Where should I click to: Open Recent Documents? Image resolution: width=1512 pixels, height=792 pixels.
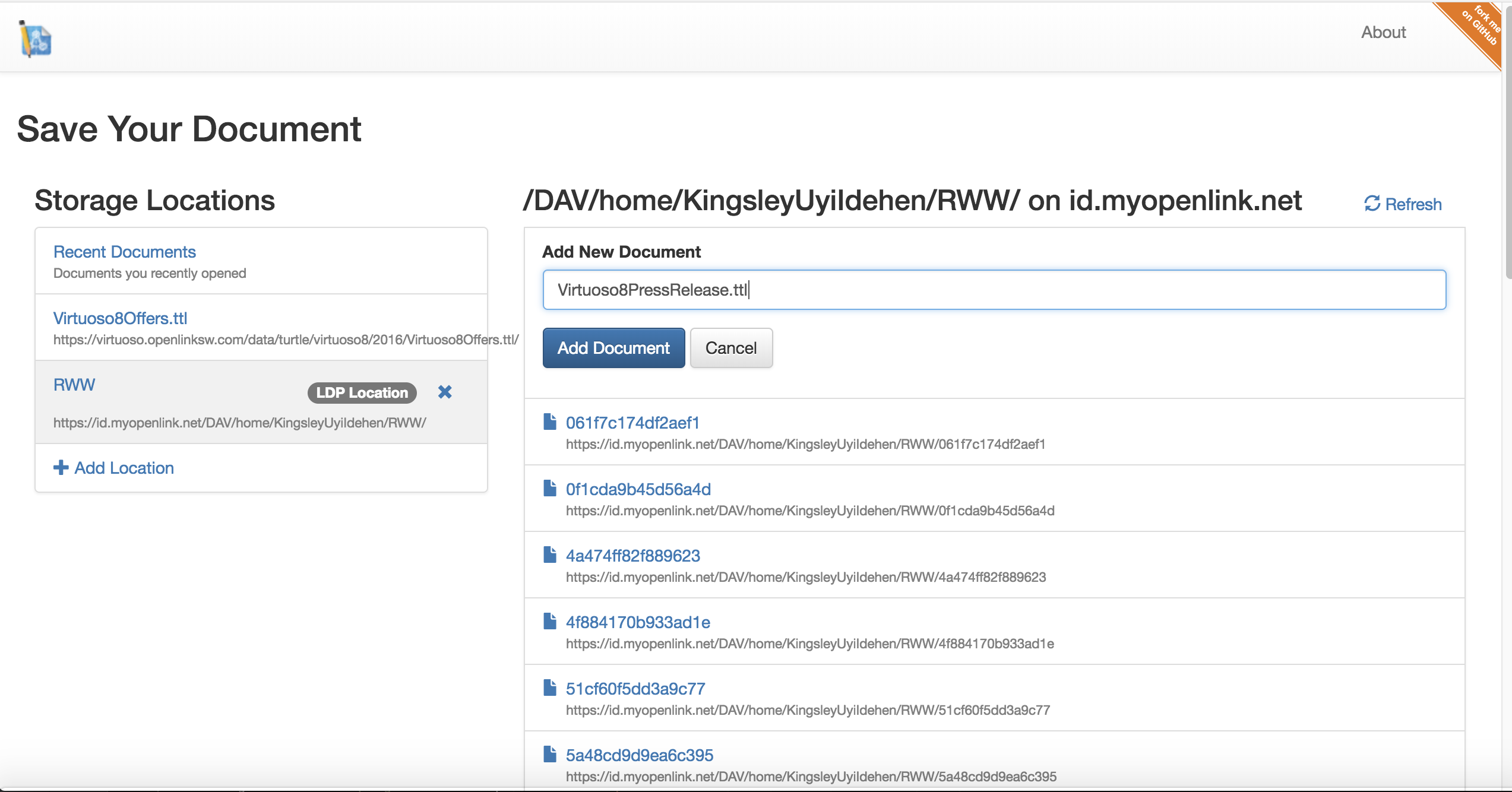click(x=125, y=251)
